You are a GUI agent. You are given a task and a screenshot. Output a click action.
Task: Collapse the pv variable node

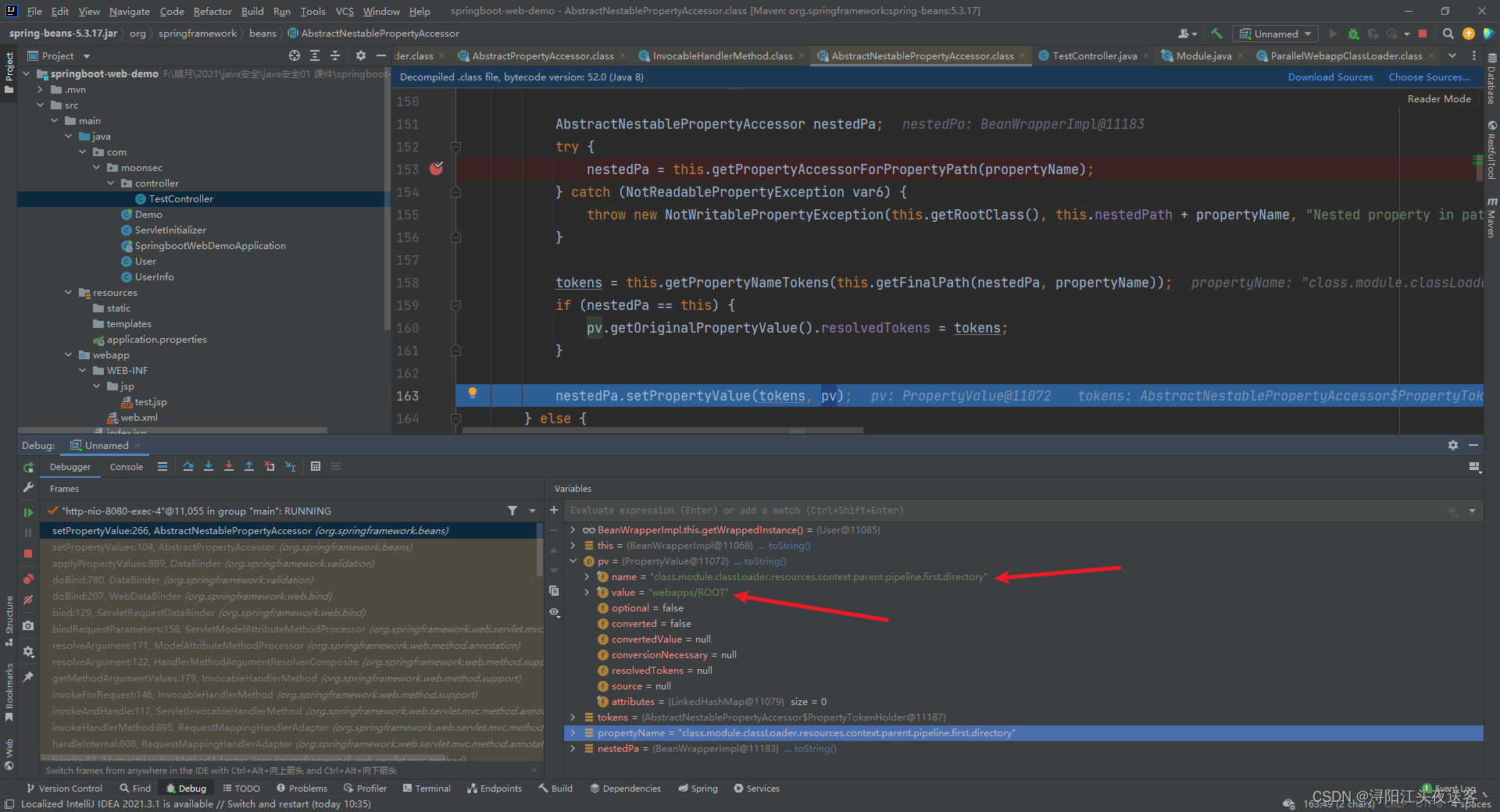573,561
